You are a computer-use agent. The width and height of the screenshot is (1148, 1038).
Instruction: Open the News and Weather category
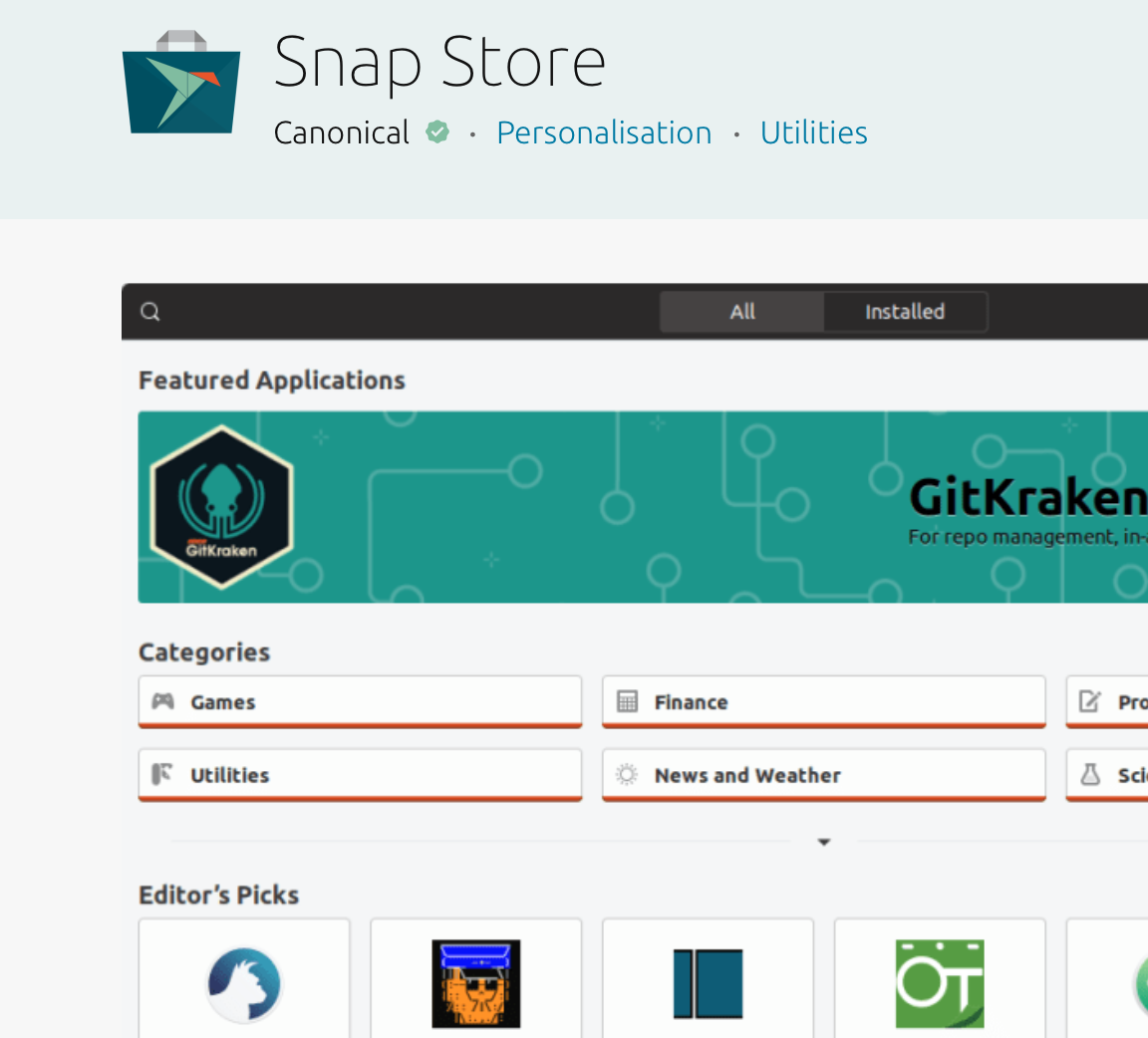pyautogui.click(x=824, y=774)
